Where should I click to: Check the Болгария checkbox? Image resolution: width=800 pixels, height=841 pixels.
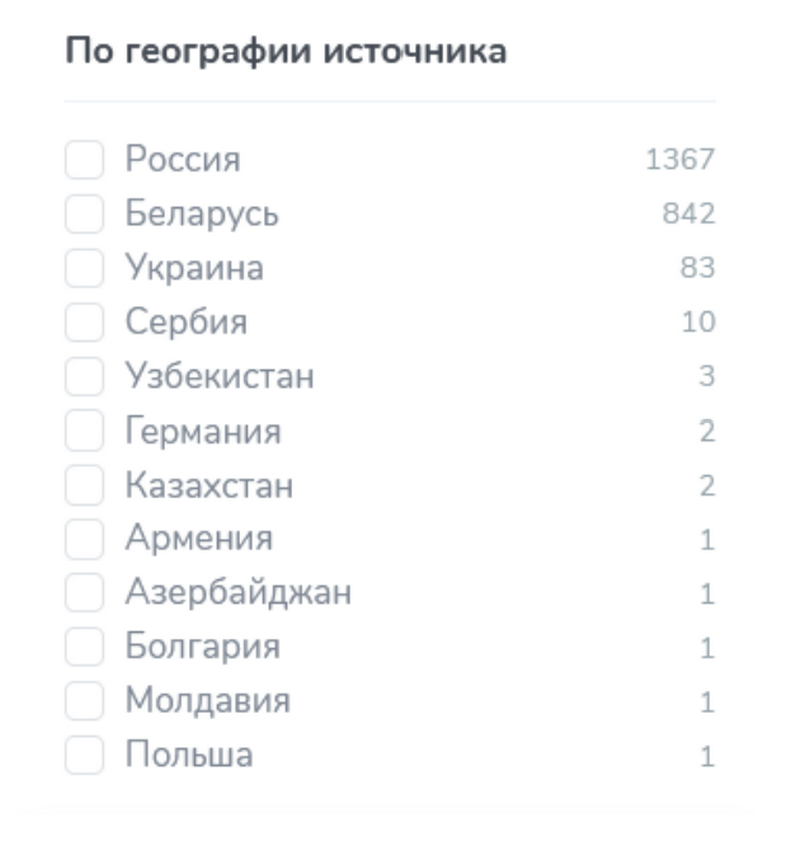coord(84,647)
